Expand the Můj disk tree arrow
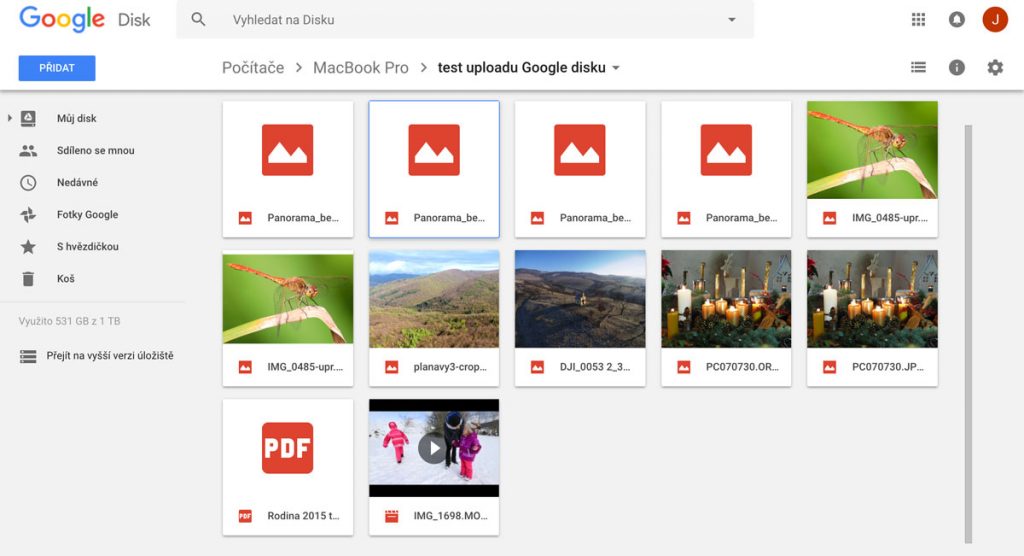 pyautogui.click(x=10, y=118)
